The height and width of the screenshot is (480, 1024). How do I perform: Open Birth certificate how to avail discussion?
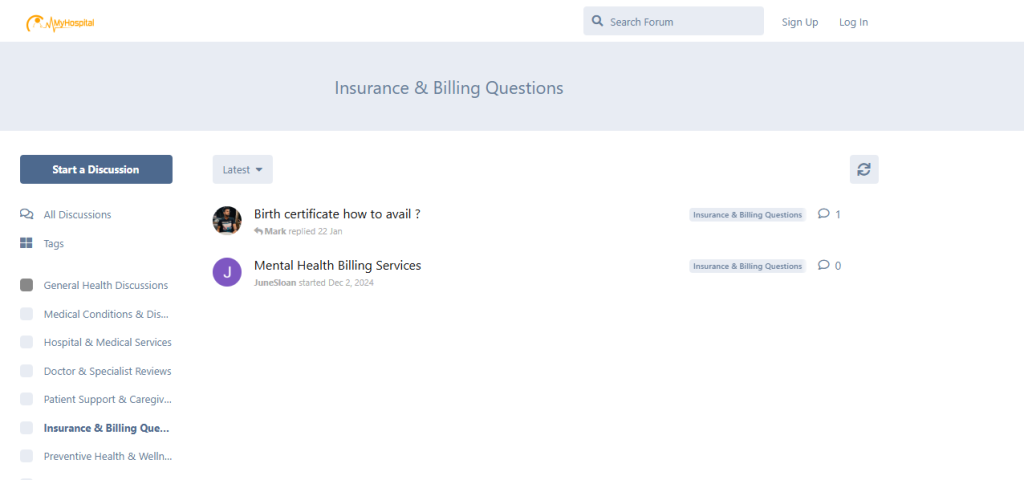337,214
